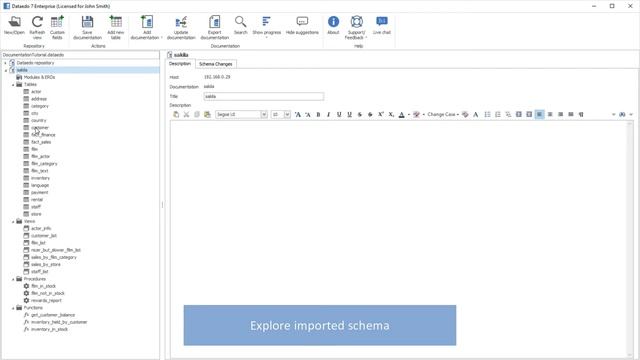Pick the font color button
This screenshot has height=360, width=640.
(402, 115)
